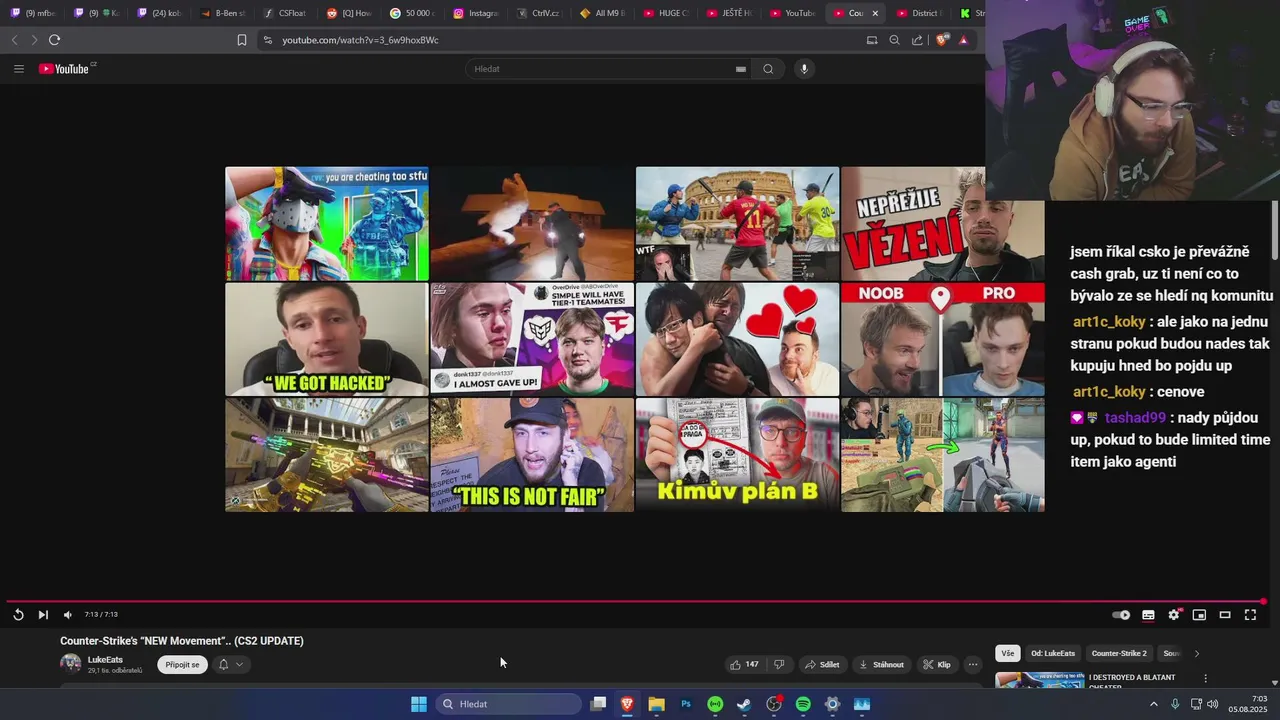The width and height of the screenshot is (1280, 720).
Task: Open the player settings gear
Action: coord(1174,615)
